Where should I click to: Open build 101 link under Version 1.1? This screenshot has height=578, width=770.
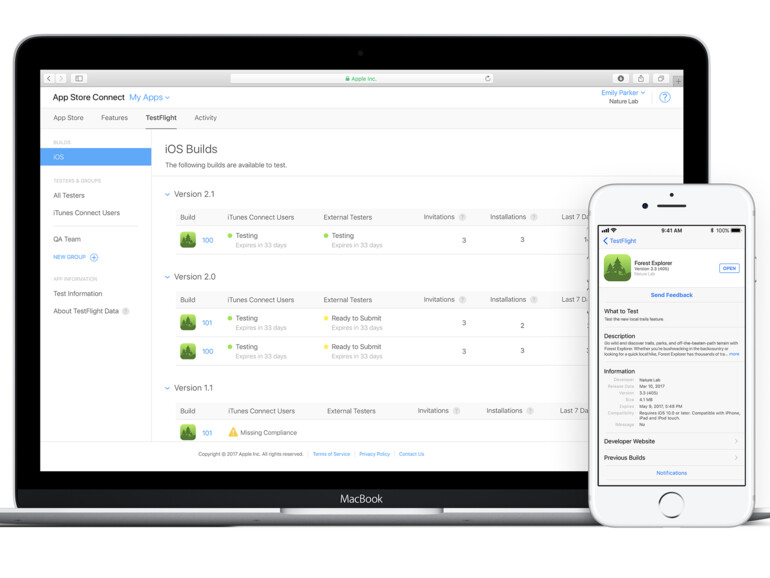[207, 433]
